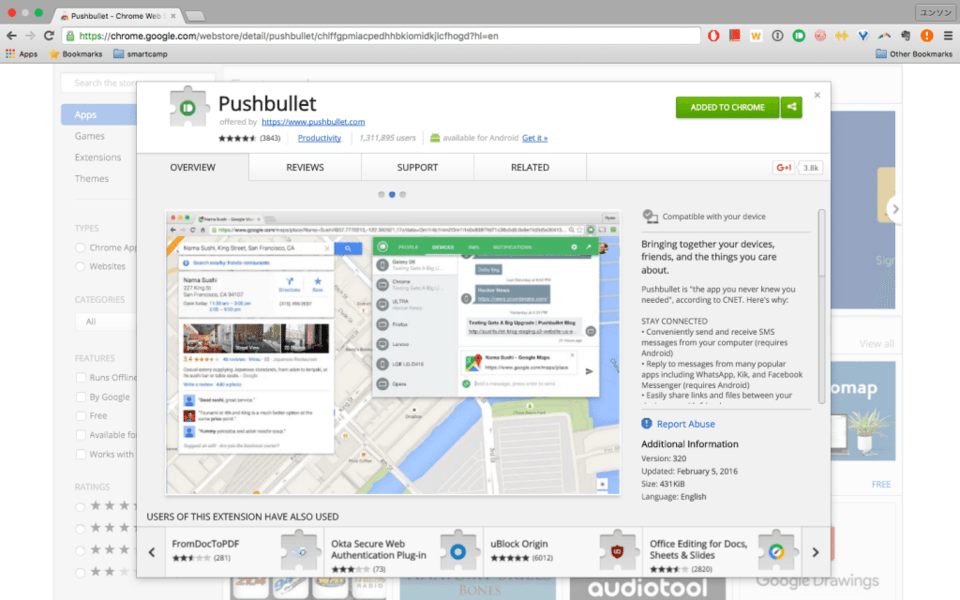Open the Categories 'All' dropdown
This screenshot has width=960, height=600.
pos(107,321)
